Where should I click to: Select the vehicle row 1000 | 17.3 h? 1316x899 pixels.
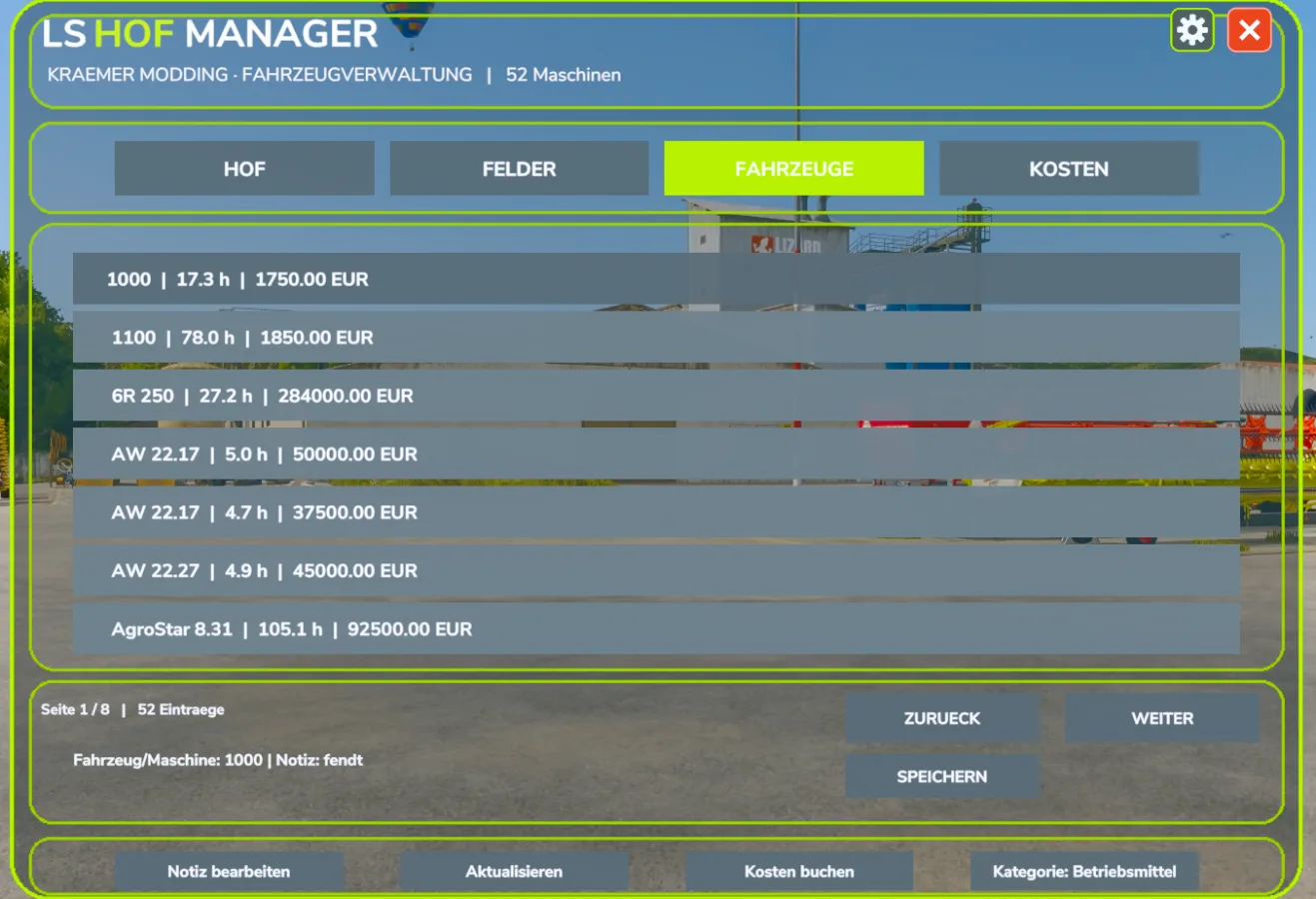[657, 279]
